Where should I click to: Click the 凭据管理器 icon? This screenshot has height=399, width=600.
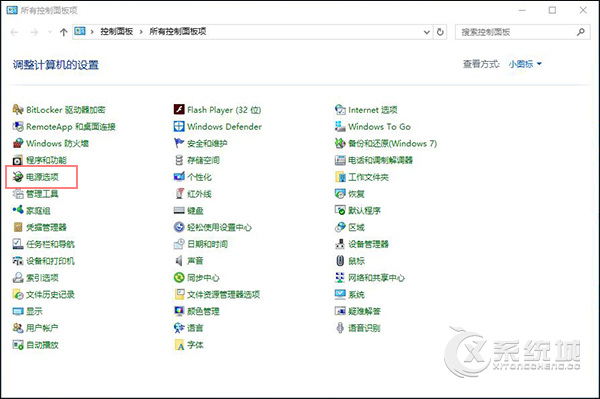pos(18,227)
